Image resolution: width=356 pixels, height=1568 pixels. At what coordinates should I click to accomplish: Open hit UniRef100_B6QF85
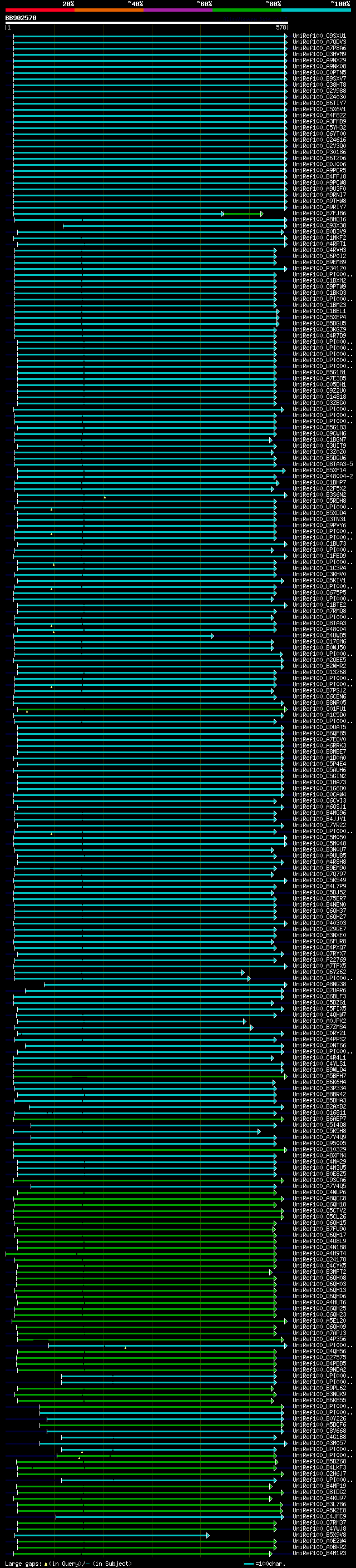pos(319,734)
